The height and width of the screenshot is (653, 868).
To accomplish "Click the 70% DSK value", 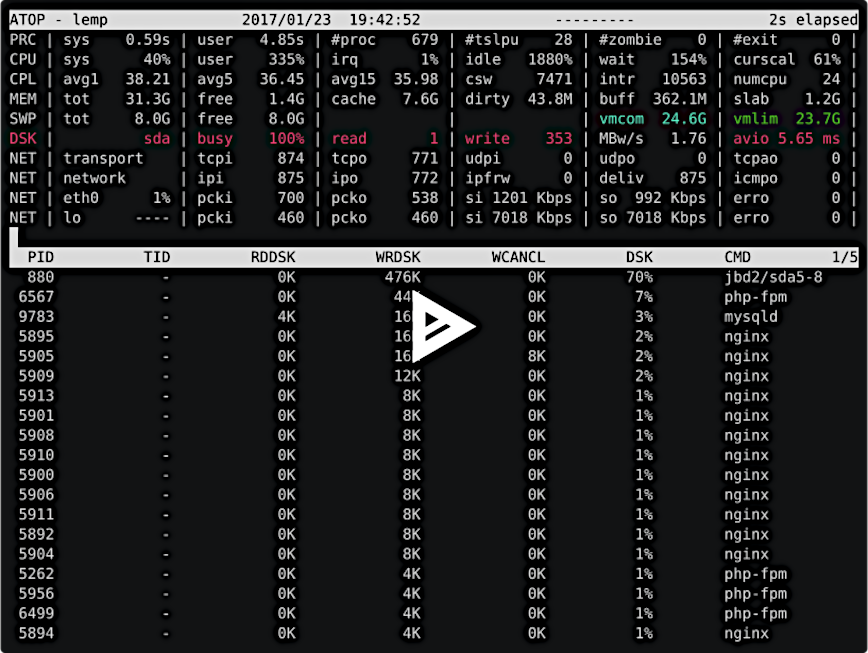I will 639,277.
